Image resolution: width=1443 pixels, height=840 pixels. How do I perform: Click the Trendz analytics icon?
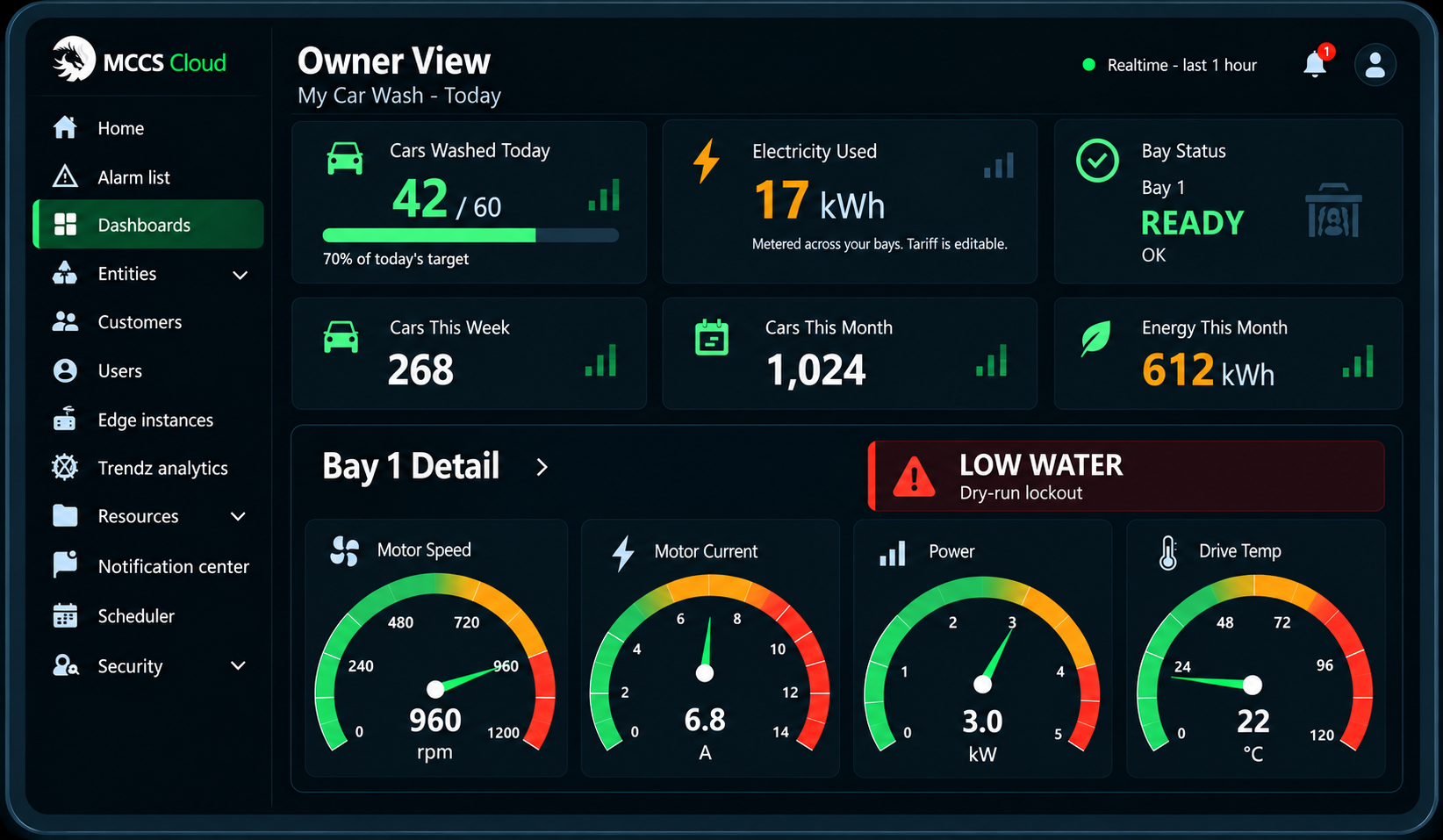pyautogui.click(x=65, y=467)
